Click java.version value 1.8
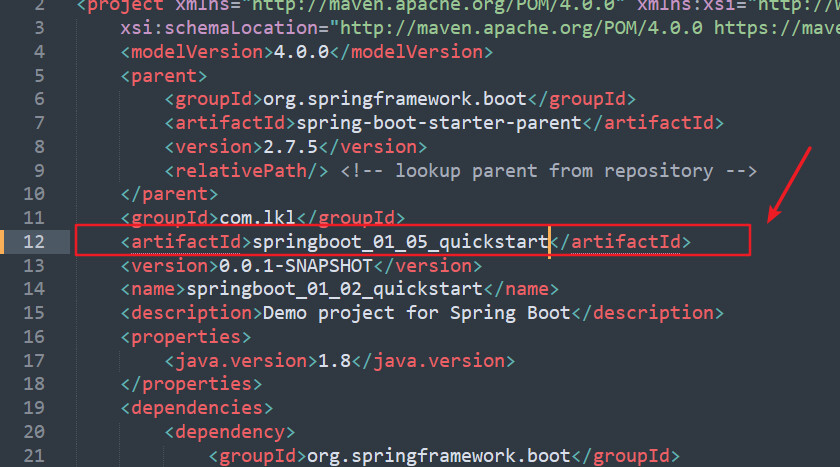The image size is (840, 467). [x=334, y=361]
